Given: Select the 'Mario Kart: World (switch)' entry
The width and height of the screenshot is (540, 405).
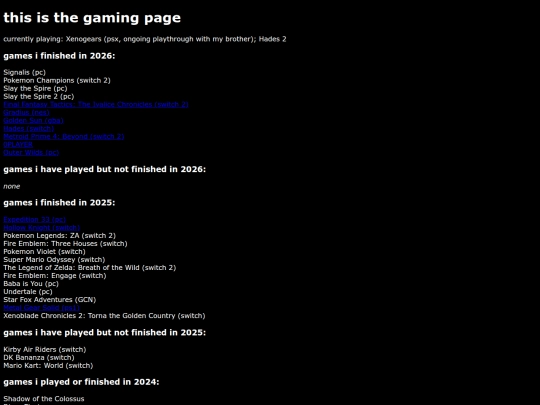Looking at the screenshot, I should pyautogui.click(x=48, y=365).
